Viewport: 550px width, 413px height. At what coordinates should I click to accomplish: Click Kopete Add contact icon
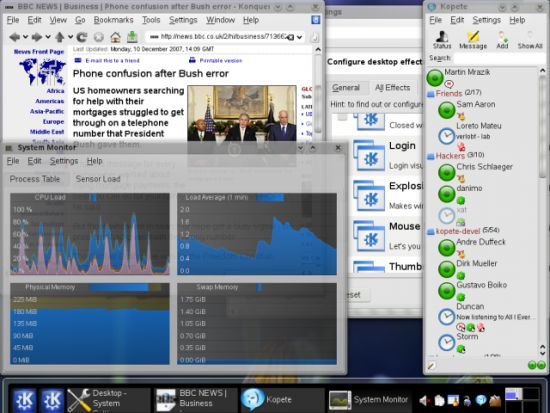point(502,40)
